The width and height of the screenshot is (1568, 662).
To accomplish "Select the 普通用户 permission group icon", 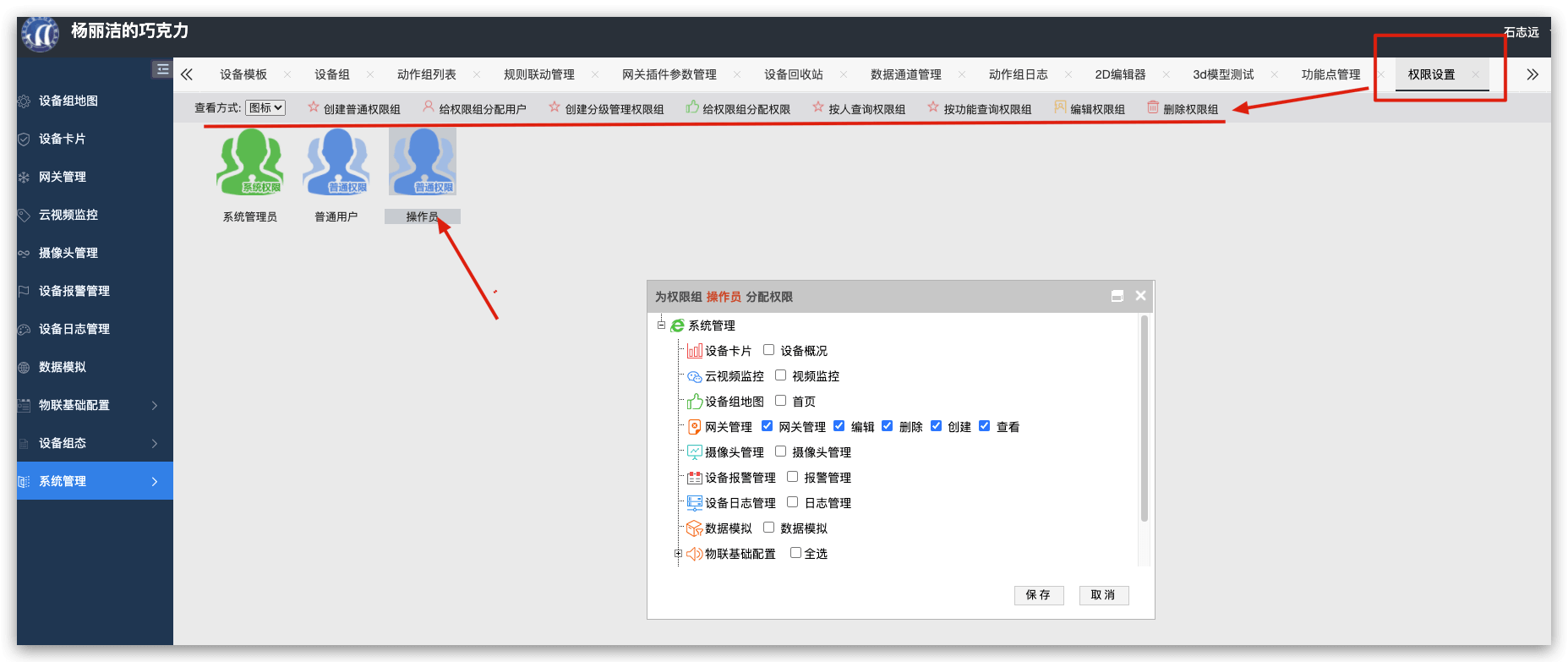I will point(336,162).
